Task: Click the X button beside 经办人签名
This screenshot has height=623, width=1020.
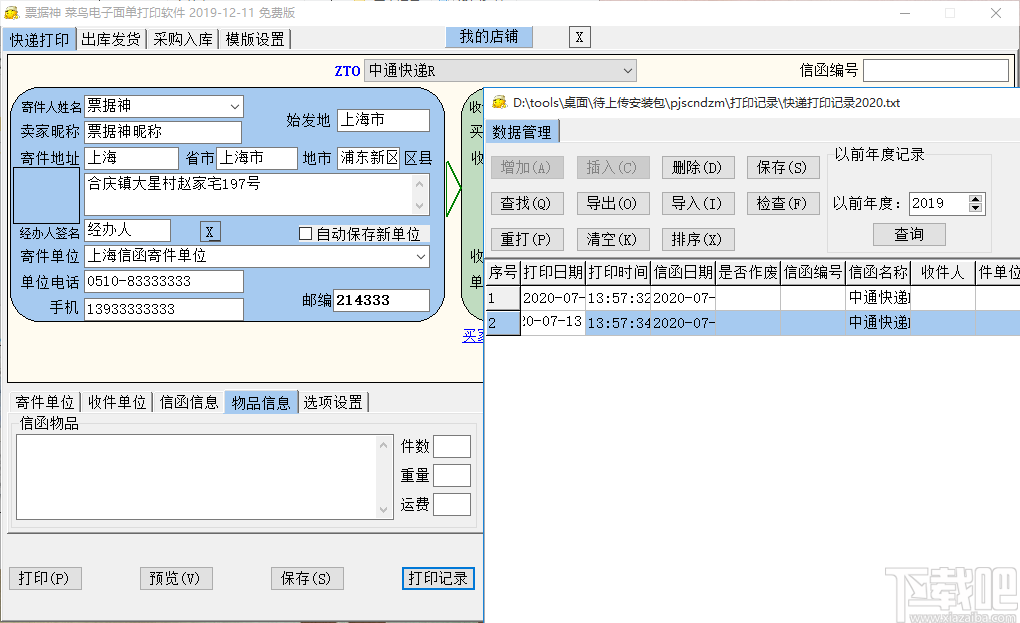Action: tap(209, 232)
